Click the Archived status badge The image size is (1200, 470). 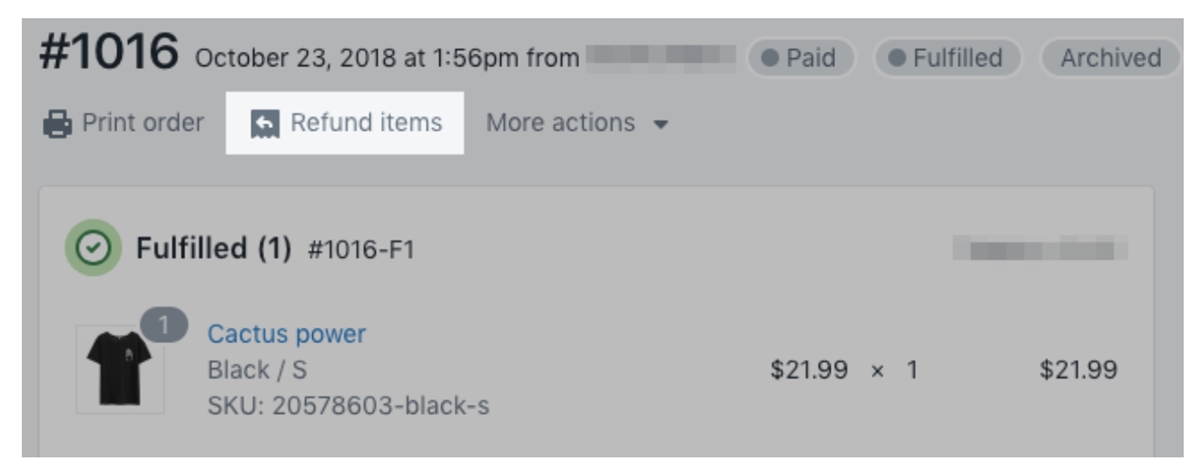click(1110, 58)
